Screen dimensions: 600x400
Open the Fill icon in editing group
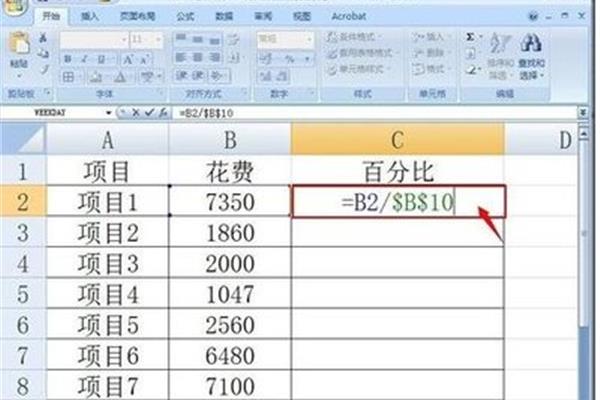click(470, 54)
